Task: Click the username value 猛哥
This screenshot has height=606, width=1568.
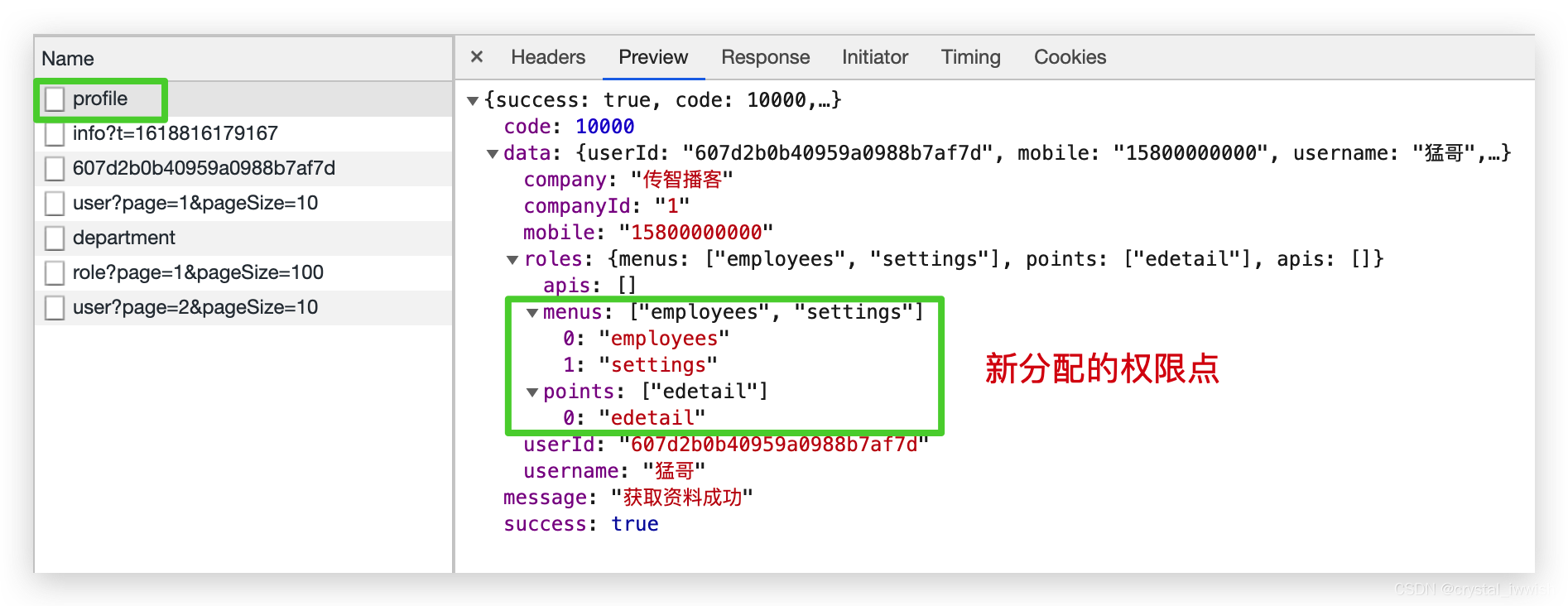Action: click(675, 471)
